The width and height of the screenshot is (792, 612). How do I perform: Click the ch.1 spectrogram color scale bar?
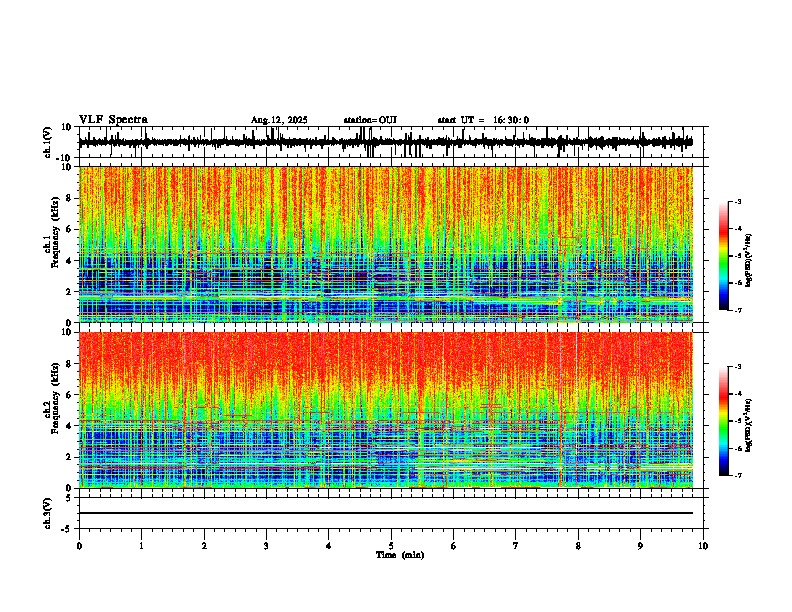tap(723, 256)
